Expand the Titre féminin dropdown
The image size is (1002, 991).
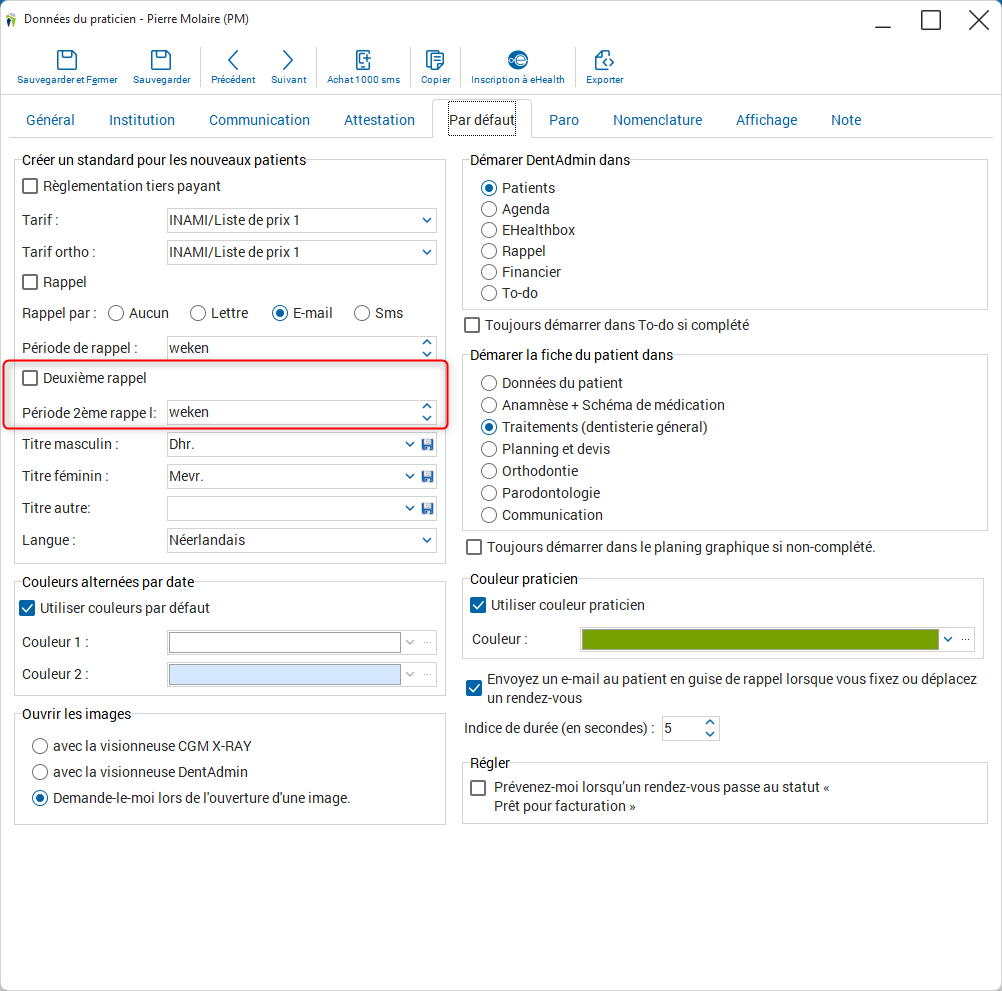[x=410, y=477]
